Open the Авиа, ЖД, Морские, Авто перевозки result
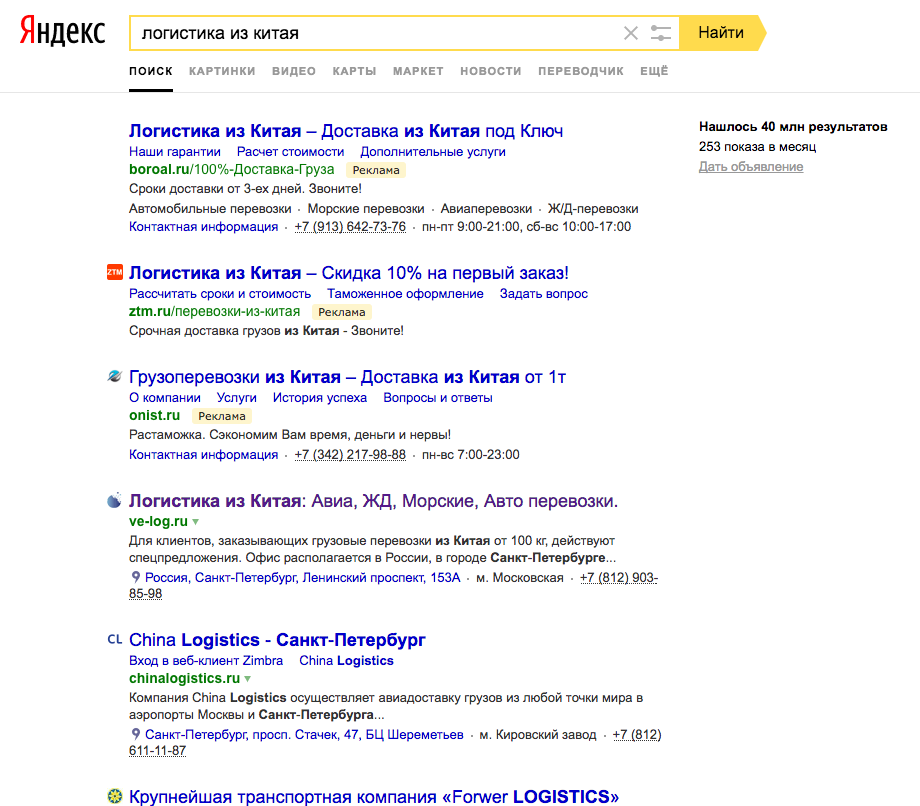Image resolution: width=920 pixels, height=806 pixels. tap(373, 501)
